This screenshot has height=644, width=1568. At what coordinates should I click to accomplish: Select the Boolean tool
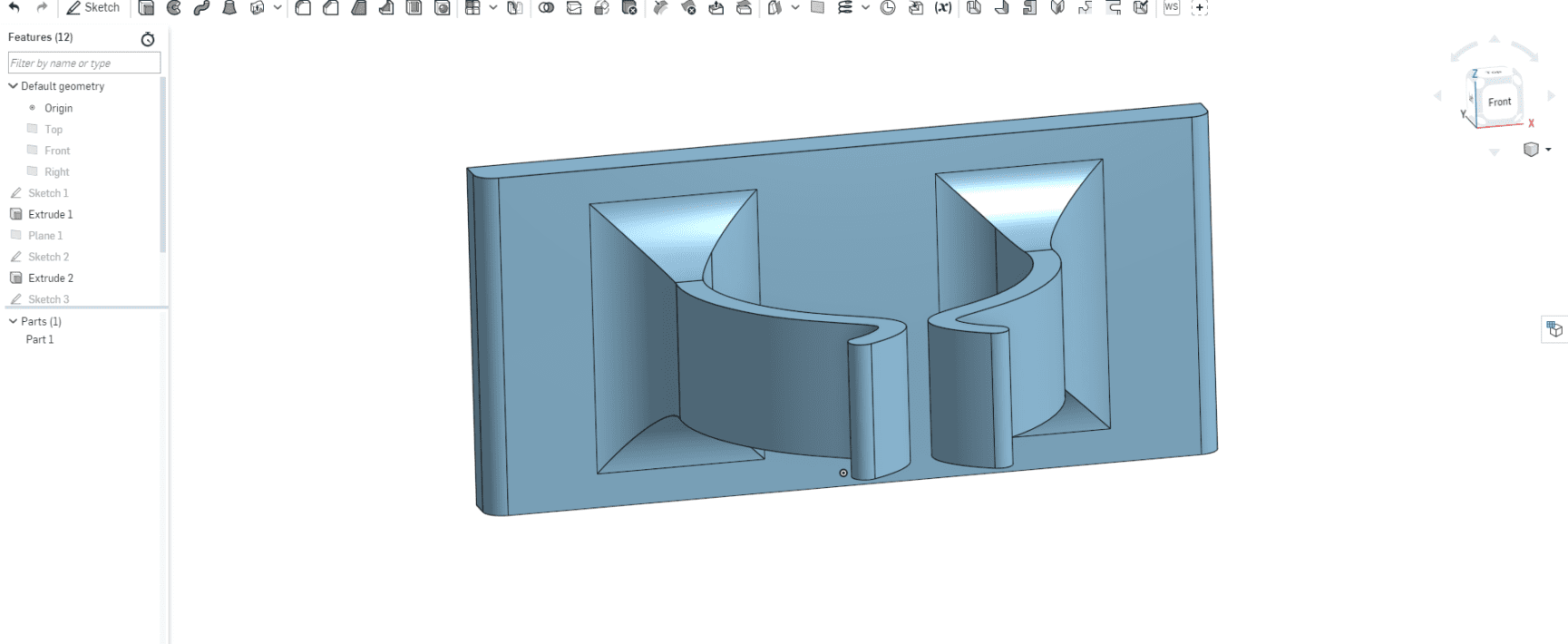pyautogui.click(x=546, y=7)
